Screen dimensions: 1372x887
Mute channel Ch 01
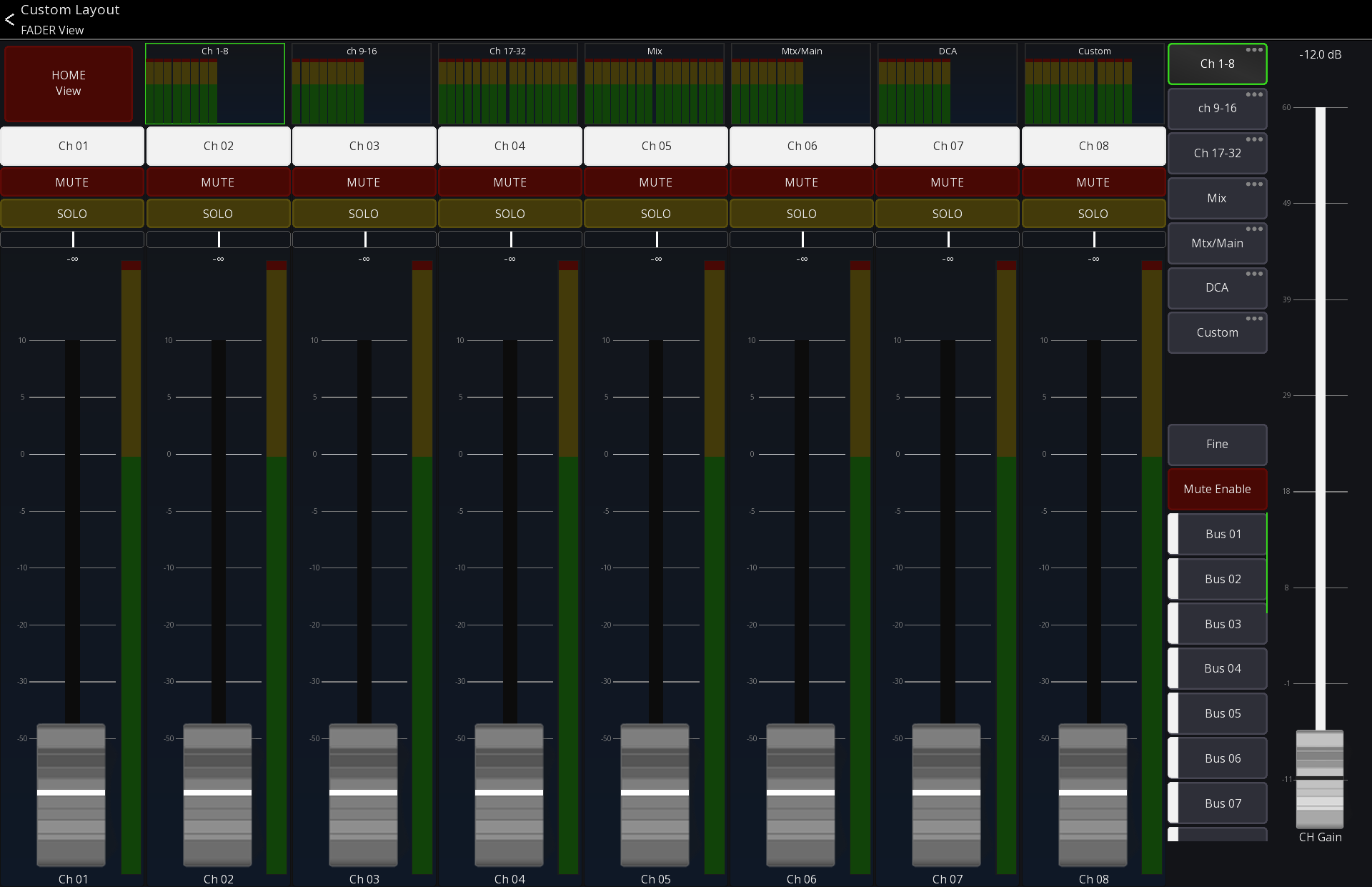click(x=72, y=182)
